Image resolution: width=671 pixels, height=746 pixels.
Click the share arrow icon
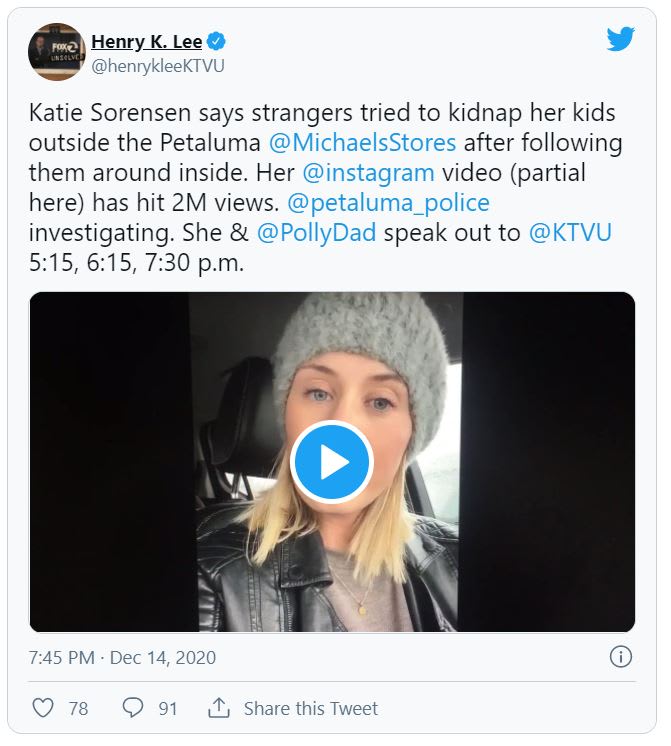219,708
